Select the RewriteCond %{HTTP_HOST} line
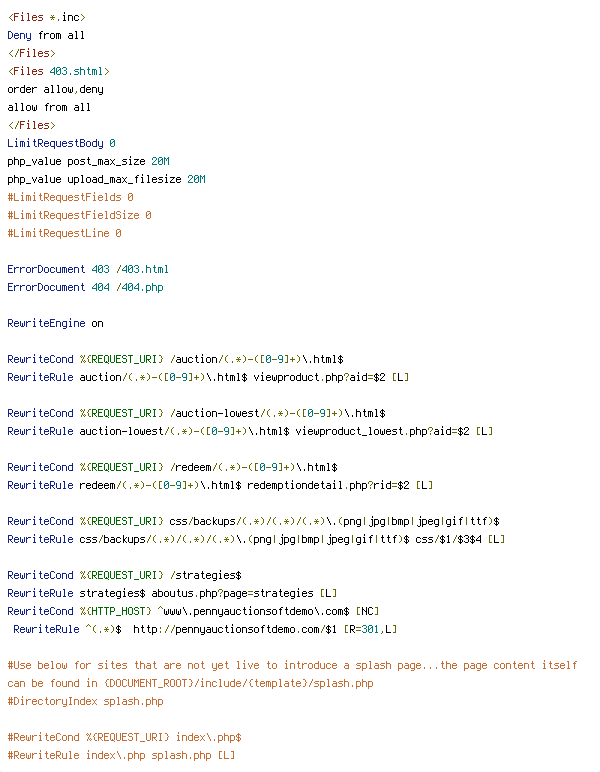600x772 pixels. click(x=193, y=611)
